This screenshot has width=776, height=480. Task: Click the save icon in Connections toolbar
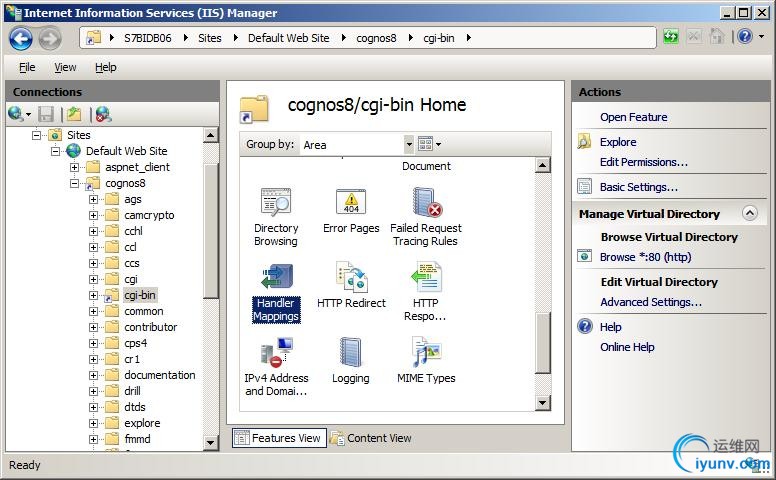[x=46, y=114]
